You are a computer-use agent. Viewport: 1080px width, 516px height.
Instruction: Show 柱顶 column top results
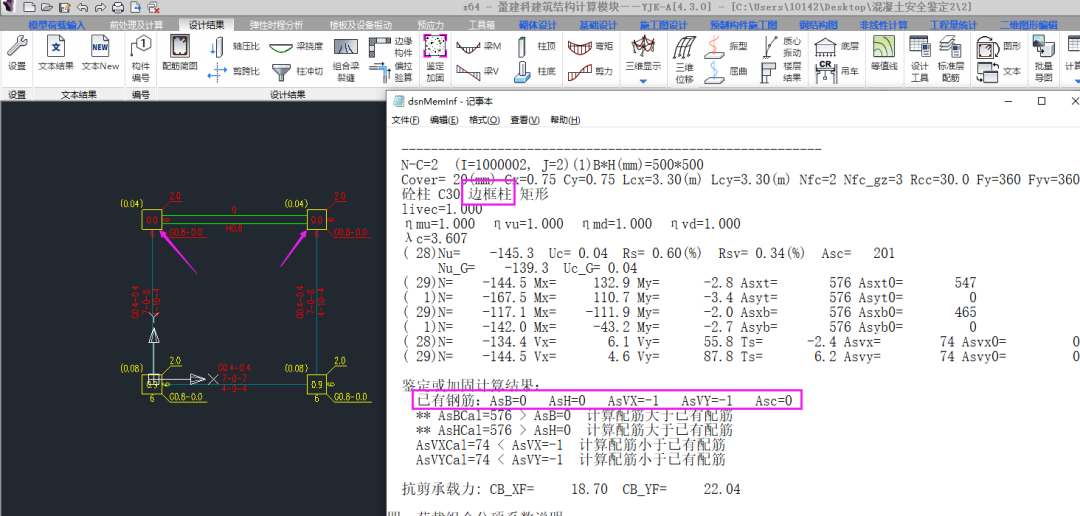(x=536, y=48)
